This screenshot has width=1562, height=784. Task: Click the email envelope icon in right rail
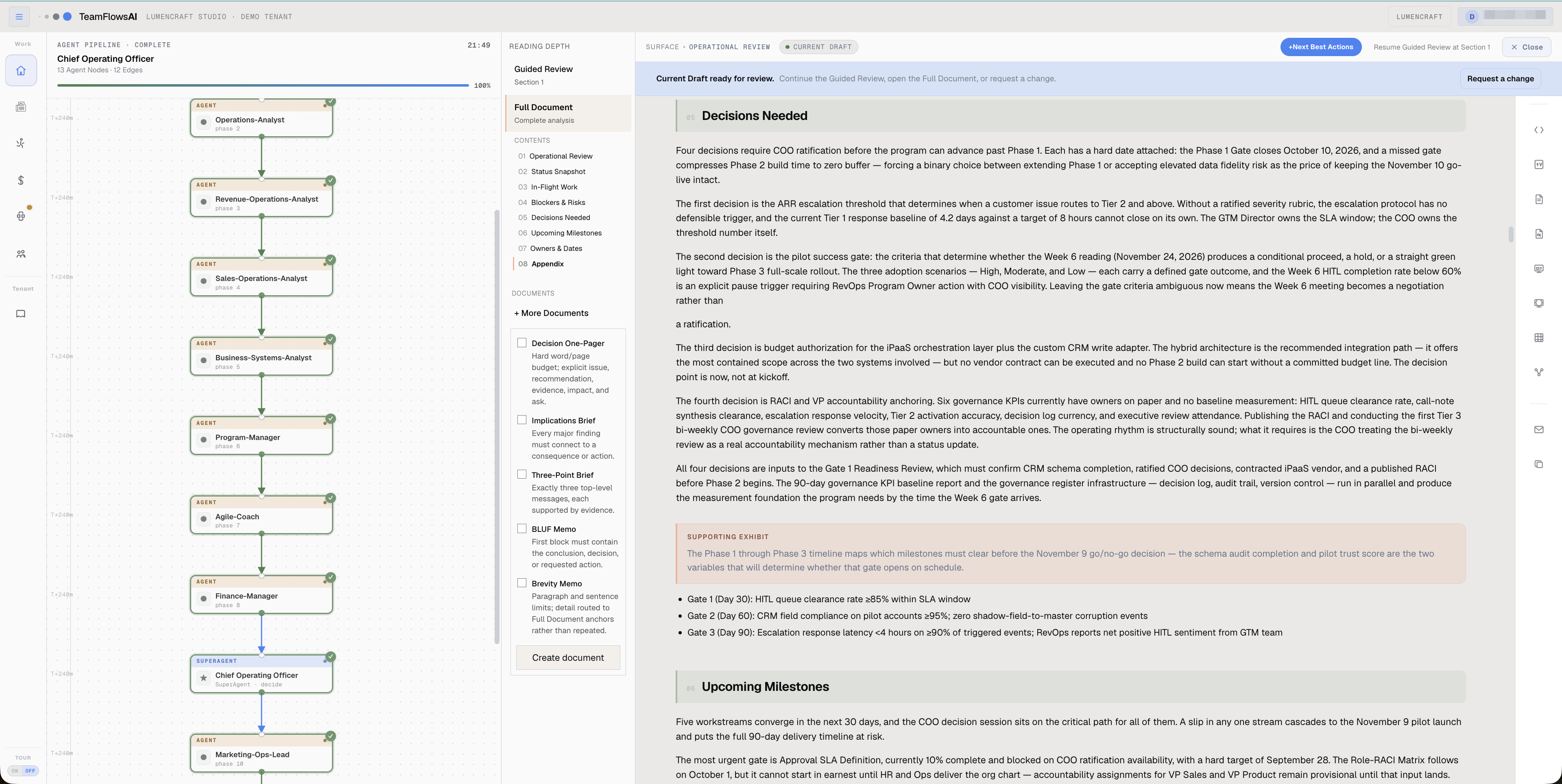(x=1538, y=429)
